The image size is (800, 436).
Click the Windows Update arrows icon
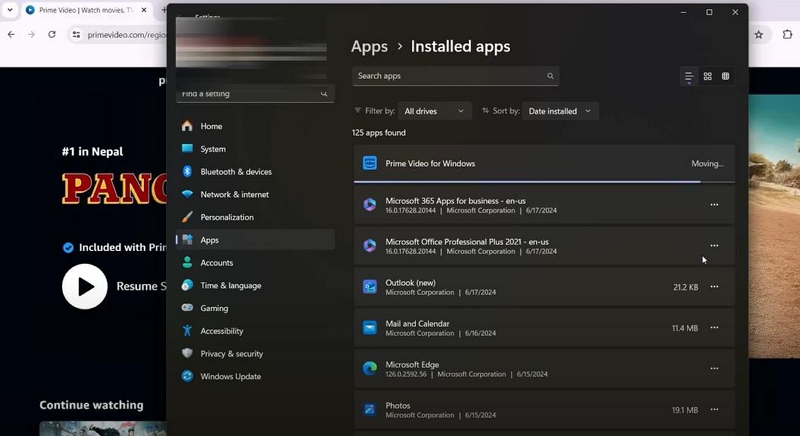187,376
